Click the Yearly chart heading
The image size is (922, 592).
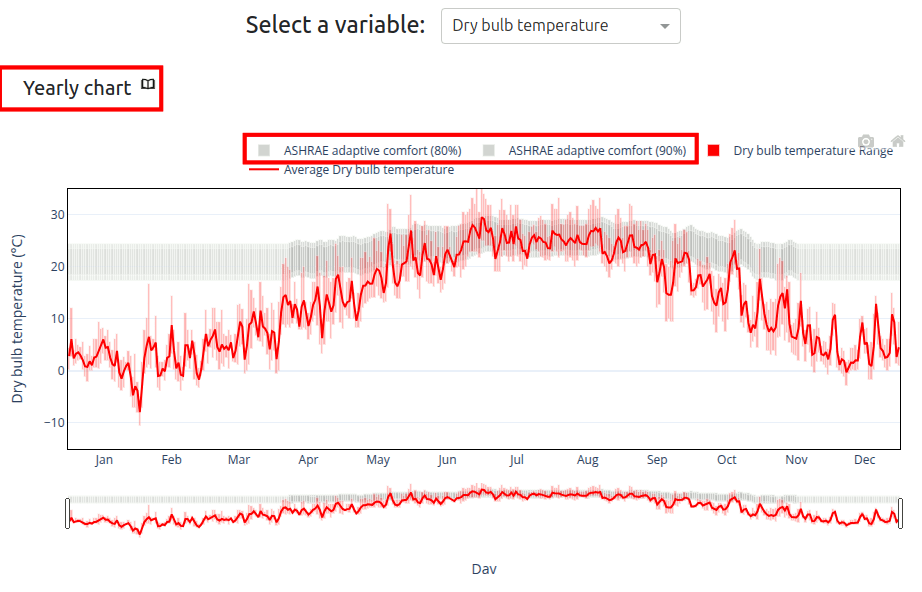[77, 88]
